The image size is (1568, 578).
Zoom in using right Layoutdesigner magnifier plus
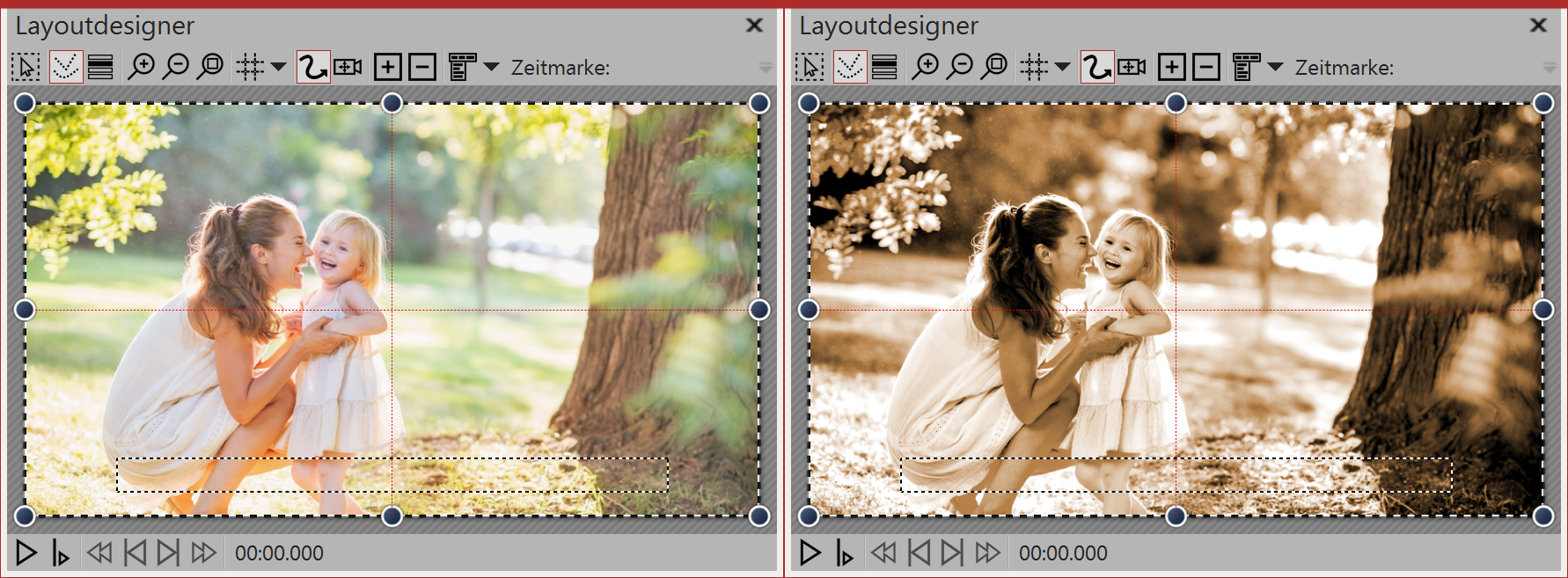[x=925, y=67]
